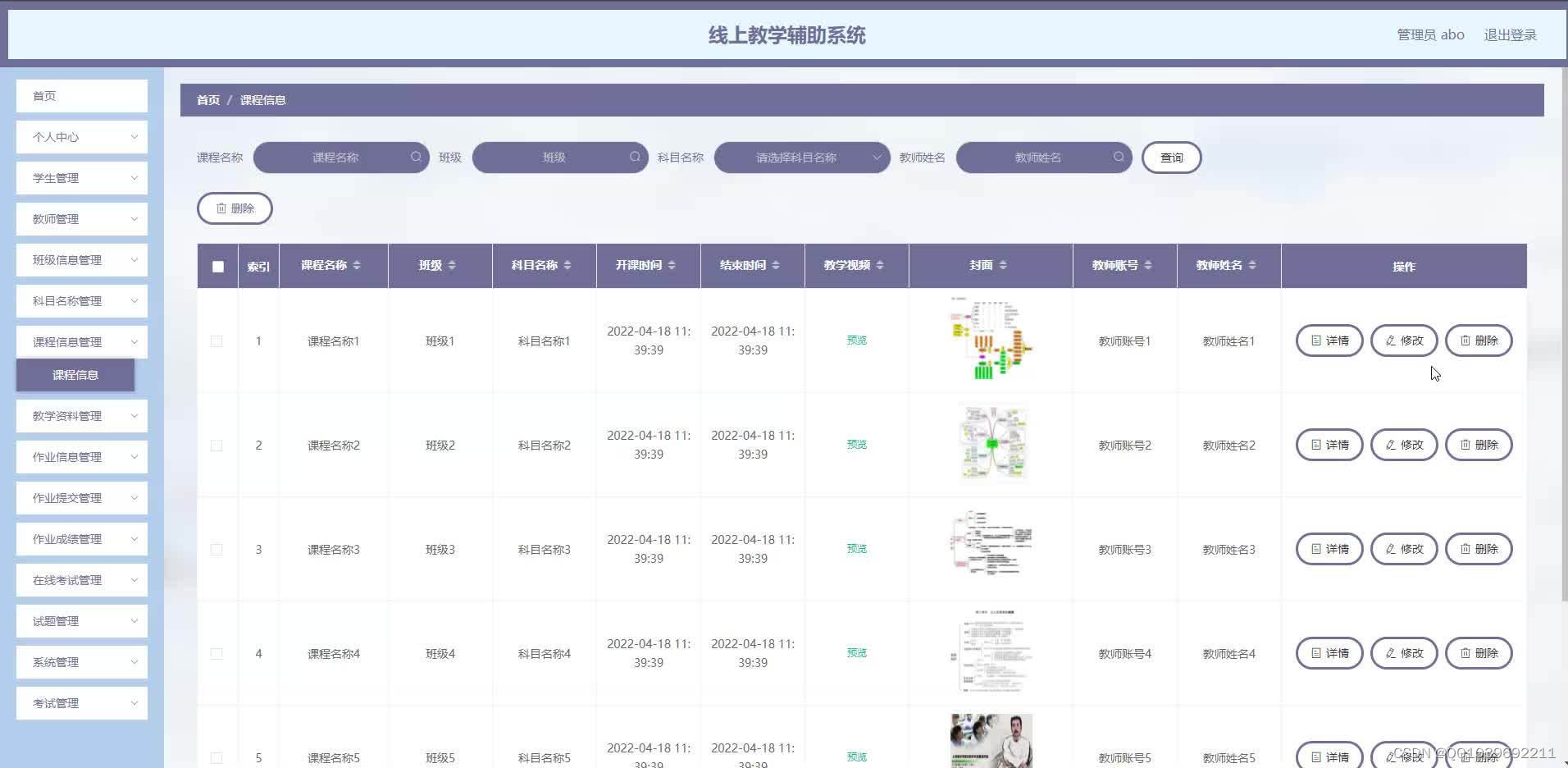Sort by 科目名称 column arrows
Screen dimensions: 1568x768
567,265
